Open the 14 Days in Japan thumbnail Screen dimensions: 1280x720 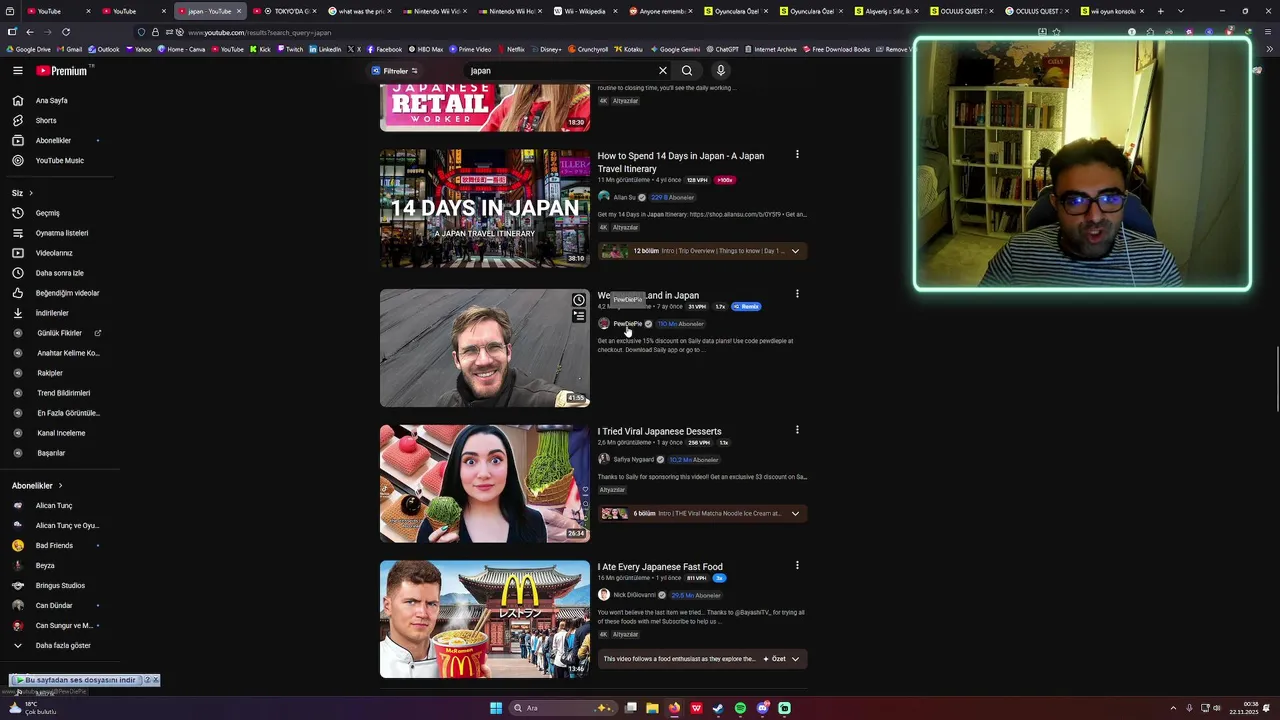pyautogui.click(x=485, y=208)
